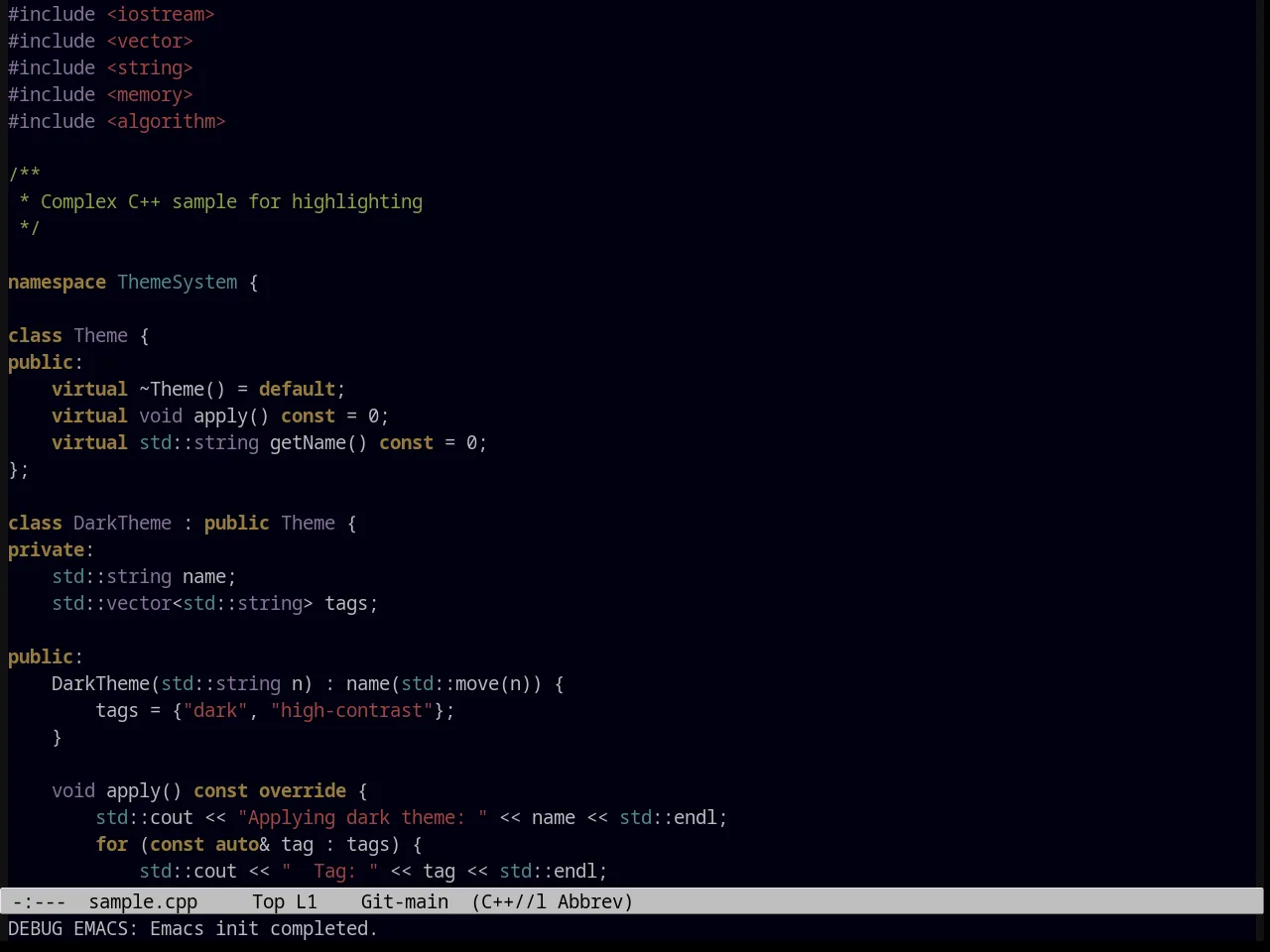Click the echo area message 'Emacs init completed'

pos(263,928)
